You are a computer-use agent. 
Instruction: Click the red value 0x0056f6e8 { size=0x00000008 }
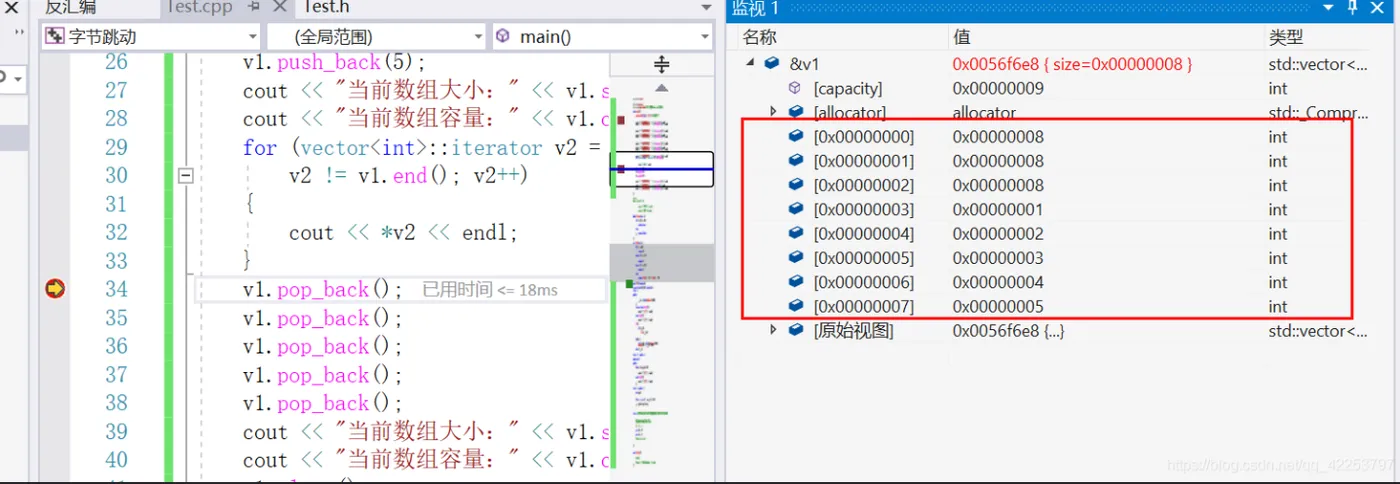coord(1072,64)
